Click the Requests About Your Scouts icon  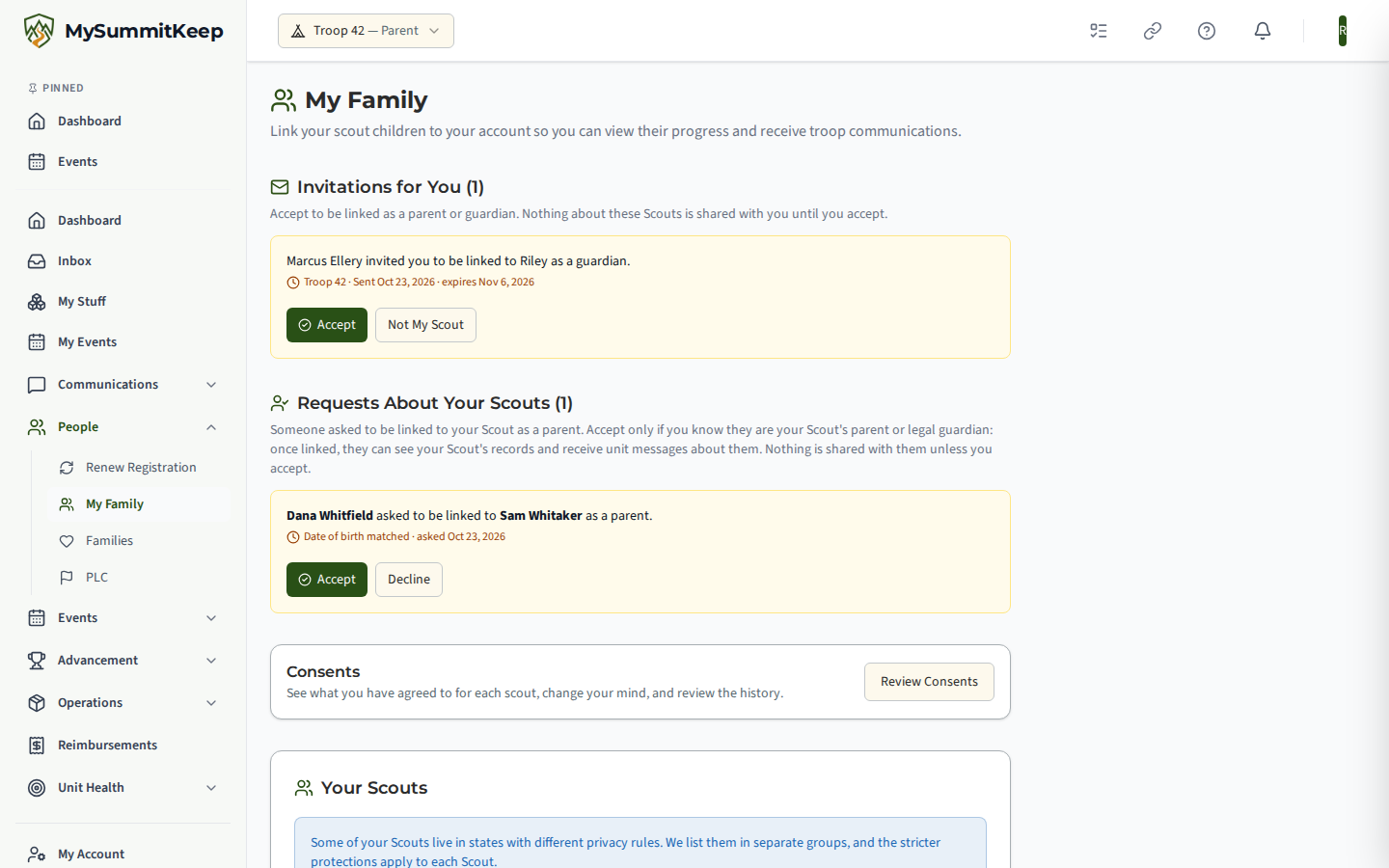280,403
